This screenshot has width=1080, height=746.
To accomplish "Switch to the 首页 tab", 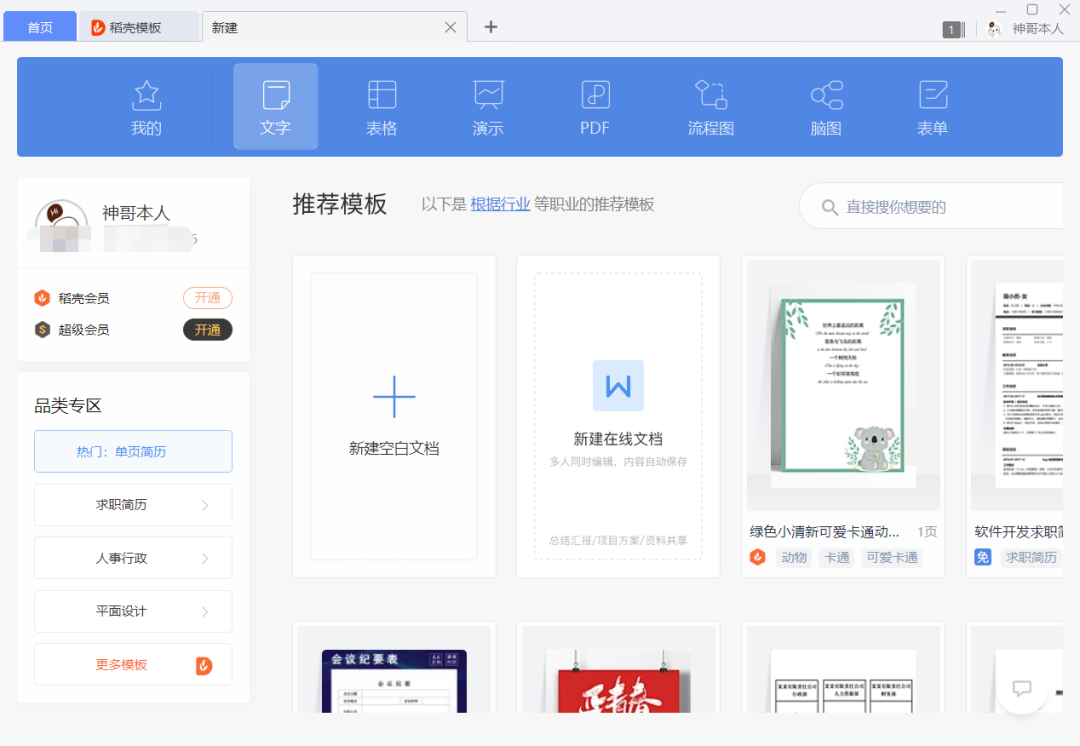I will point(40,26).
